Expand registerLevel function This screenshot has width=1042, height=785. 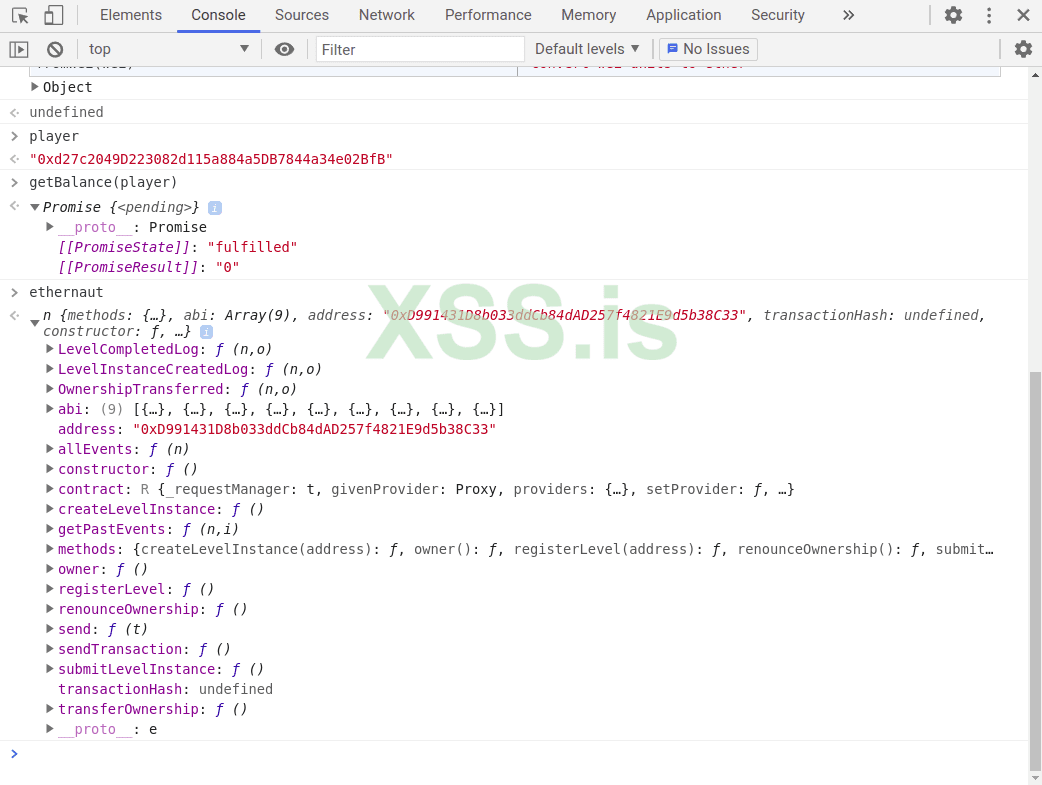click(x=50, y=588)
